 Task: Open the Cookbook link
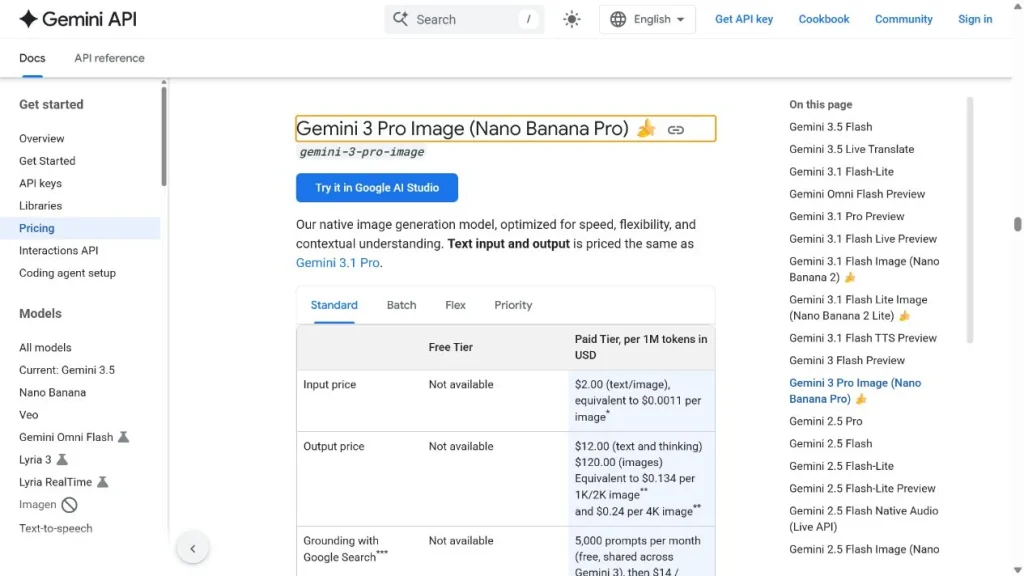pyautogui.click(x=824, y=19)
